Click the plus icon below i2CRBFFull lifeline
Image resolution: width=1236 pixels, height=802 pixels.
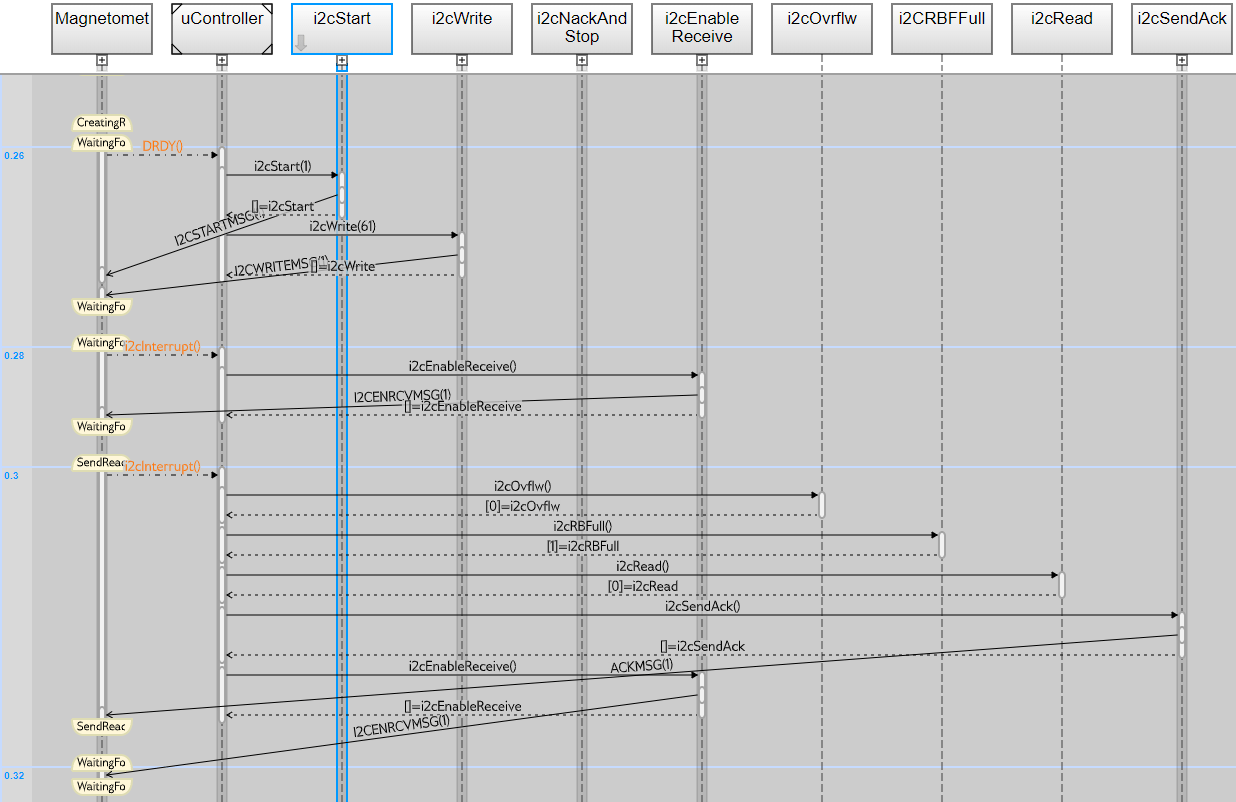[x=941, y=61]
